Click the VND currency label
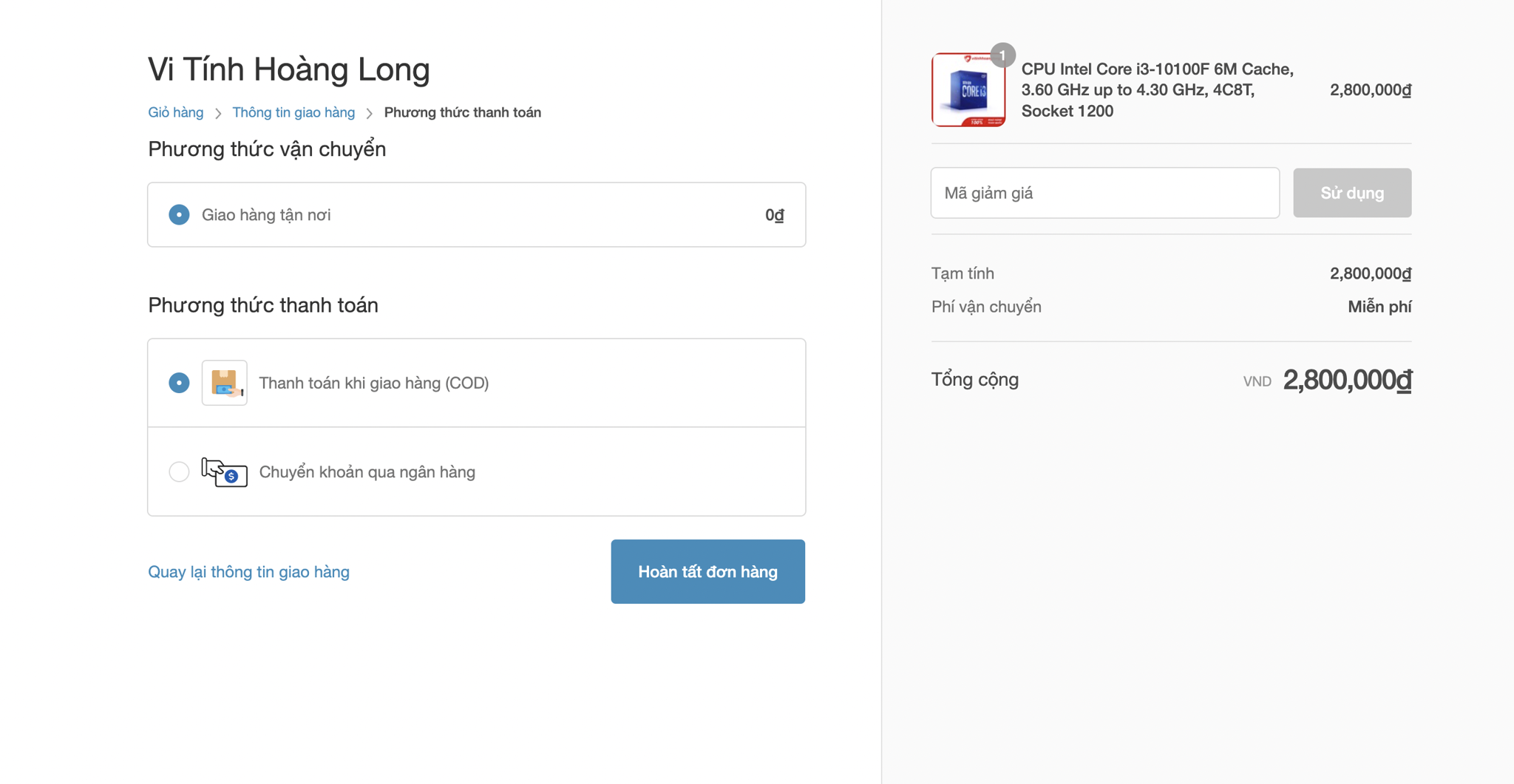Viewport: 1514px width, 784px height. coord(1257,381)
